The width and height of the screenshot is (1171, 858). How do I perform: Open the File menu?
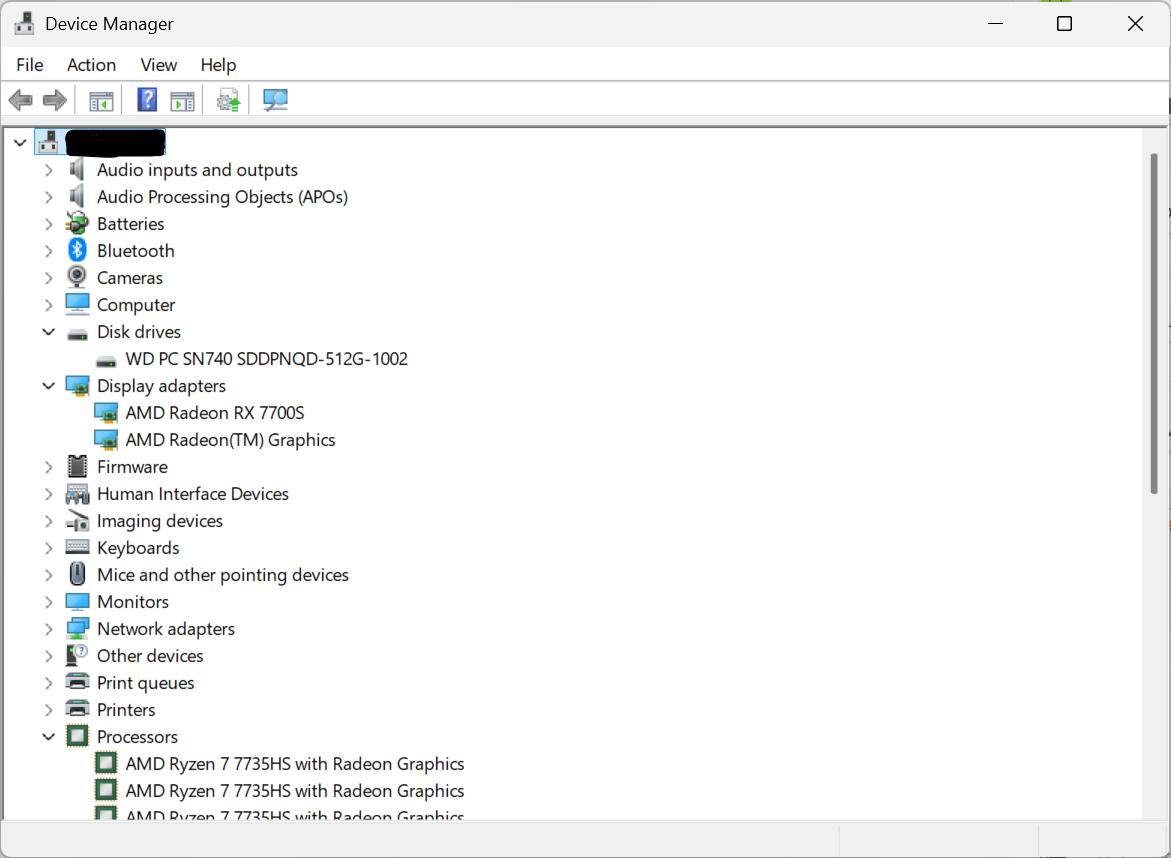coord(30,65)
